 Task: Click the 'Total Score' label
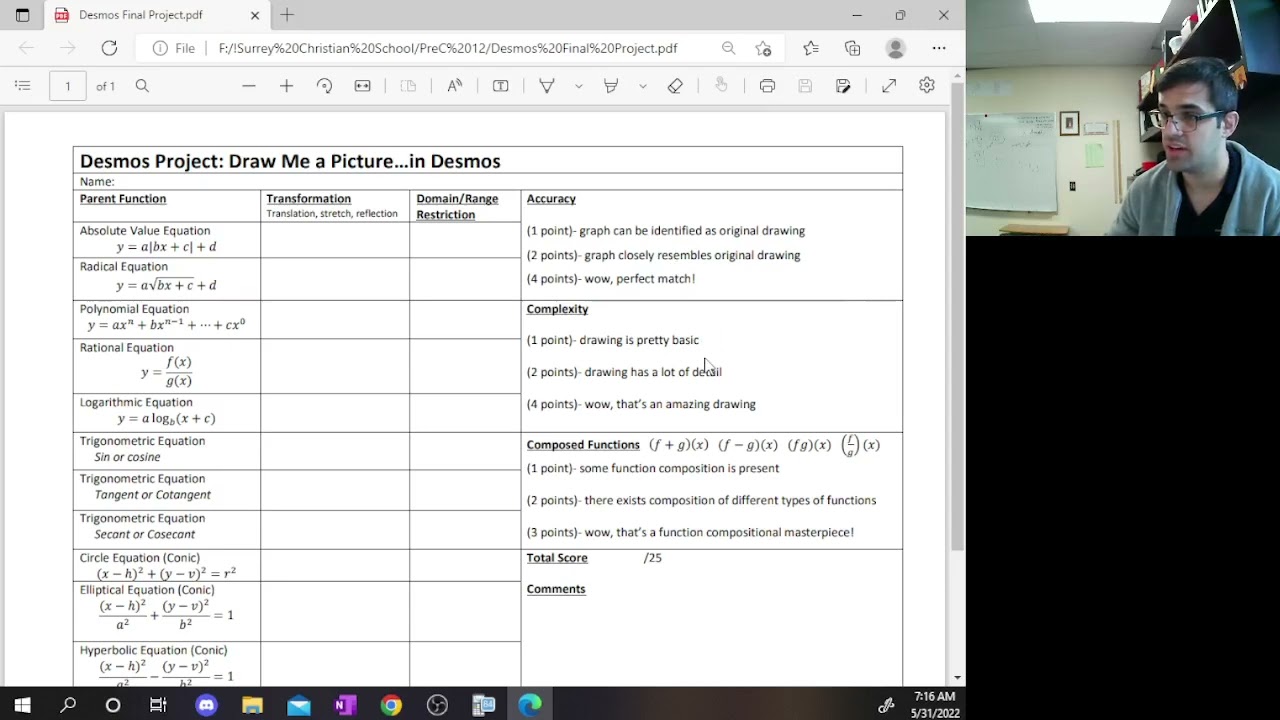click(557, 558)
